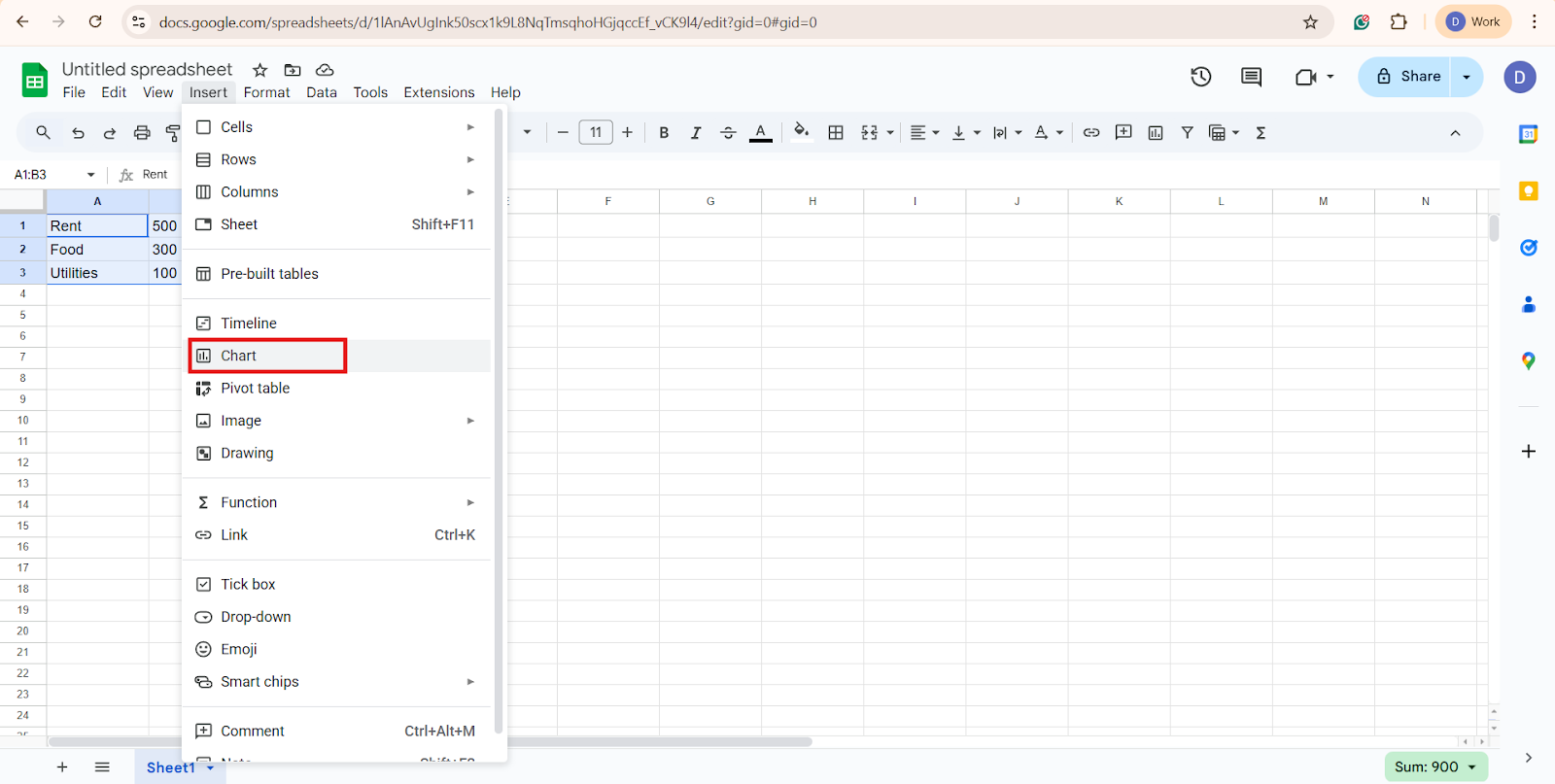Open the merge cells dropdown arrow

pyautogui.click(x=890, y=133)
